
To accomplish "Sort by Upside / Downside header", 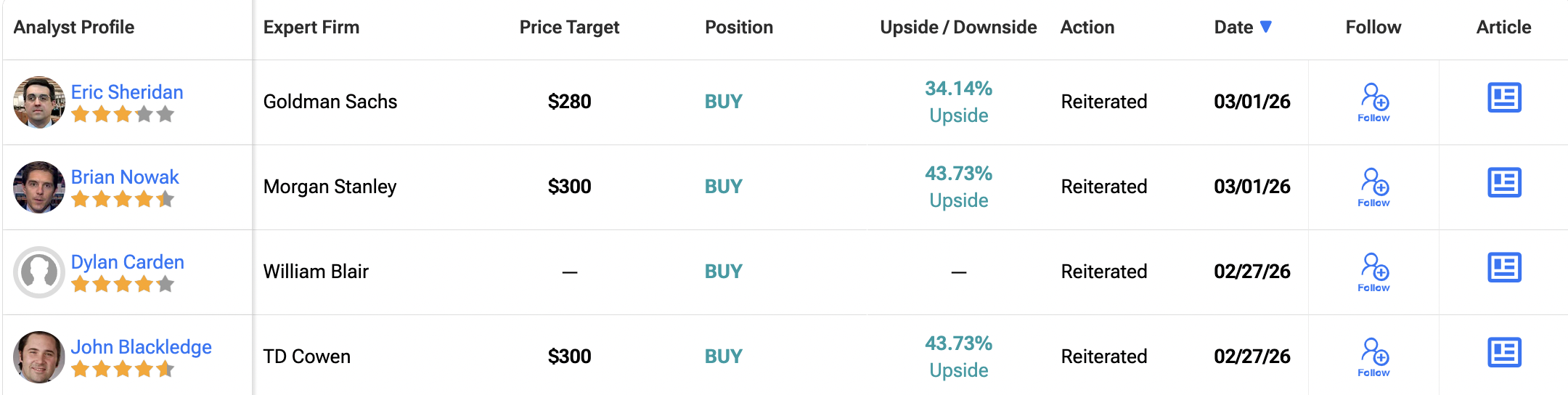I will [x=958, y=28].
